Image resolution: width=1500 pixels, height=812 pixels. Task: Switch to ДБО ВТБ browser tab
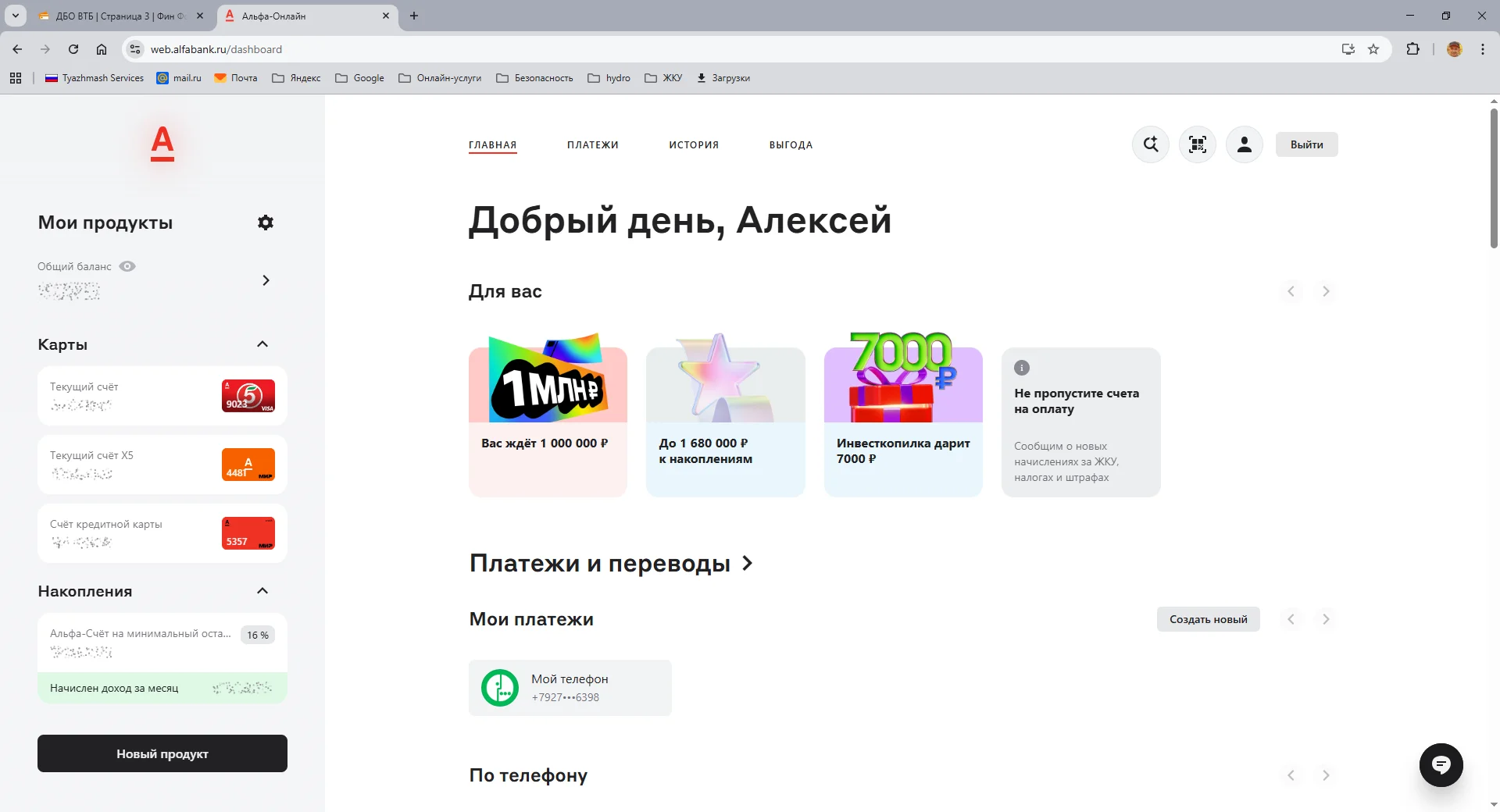click(121, 16)
